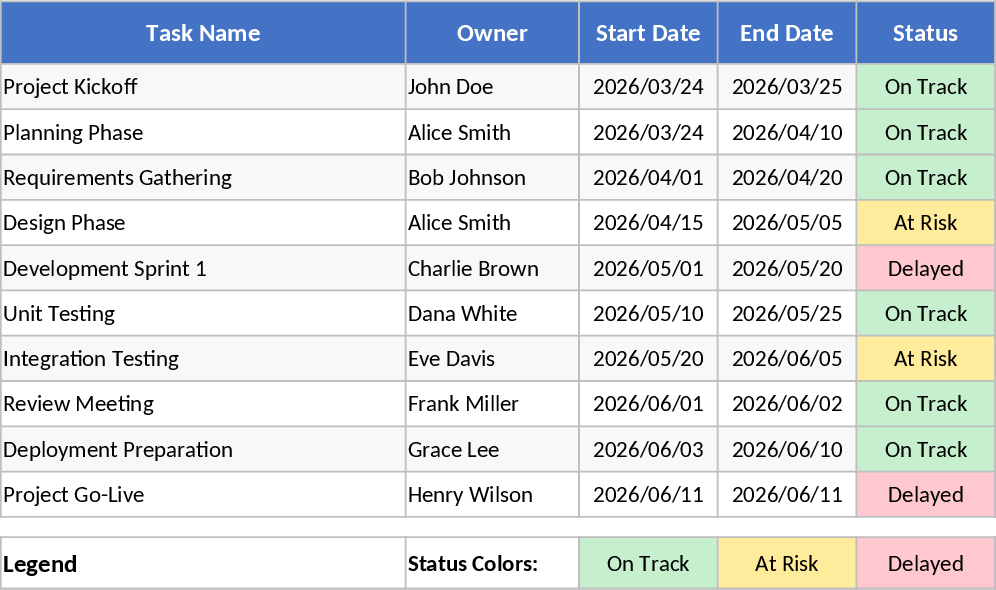Screen dimensions: 996x590
Task: Select the At Risk legend swatch
Action: coord(786,563)
